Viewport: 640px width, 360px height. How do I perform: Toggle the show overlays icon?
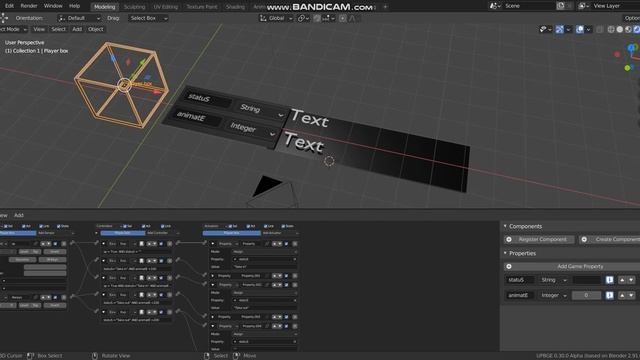(x=580, y=29)
